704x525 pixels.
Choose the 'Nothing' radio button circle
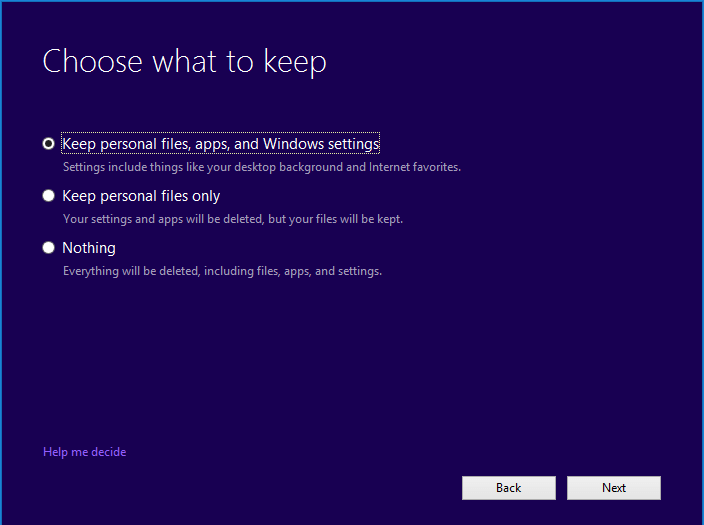coord(48,248)
